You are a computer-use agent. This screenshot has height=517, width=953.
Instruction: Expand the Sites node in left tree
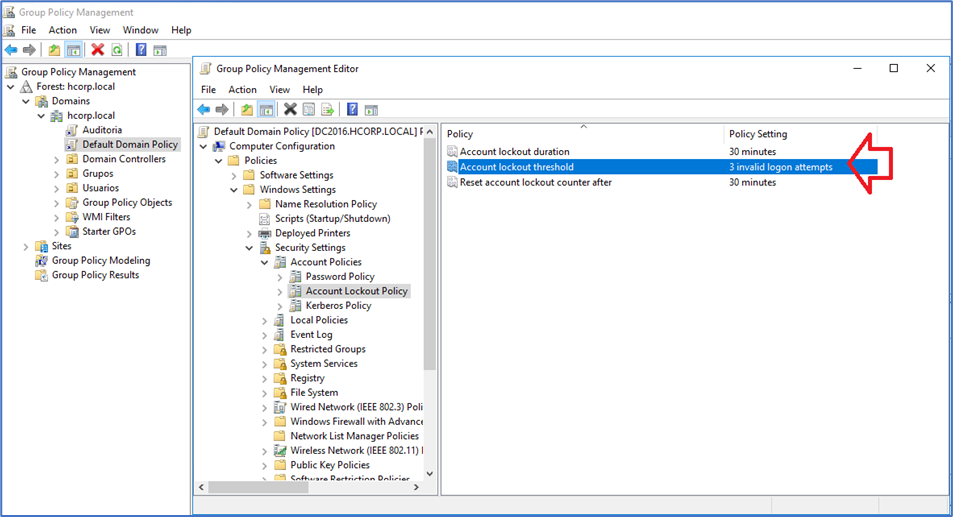[x=26, y=246]
